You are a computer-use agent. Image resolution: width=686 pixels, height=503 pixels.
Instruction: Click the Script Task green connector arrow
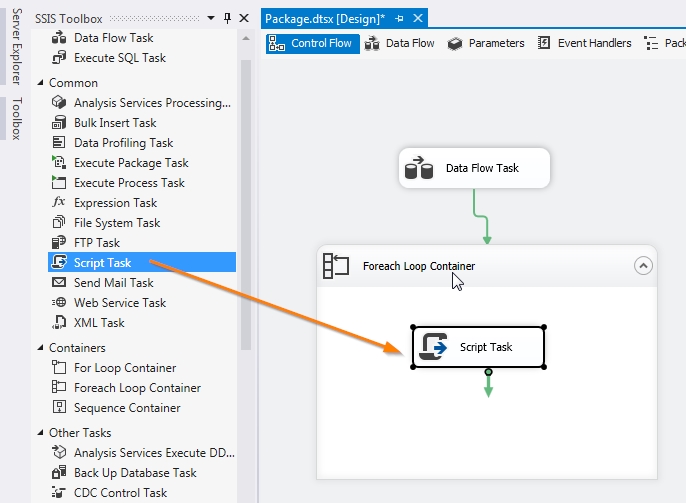click(x=488, y=385)
